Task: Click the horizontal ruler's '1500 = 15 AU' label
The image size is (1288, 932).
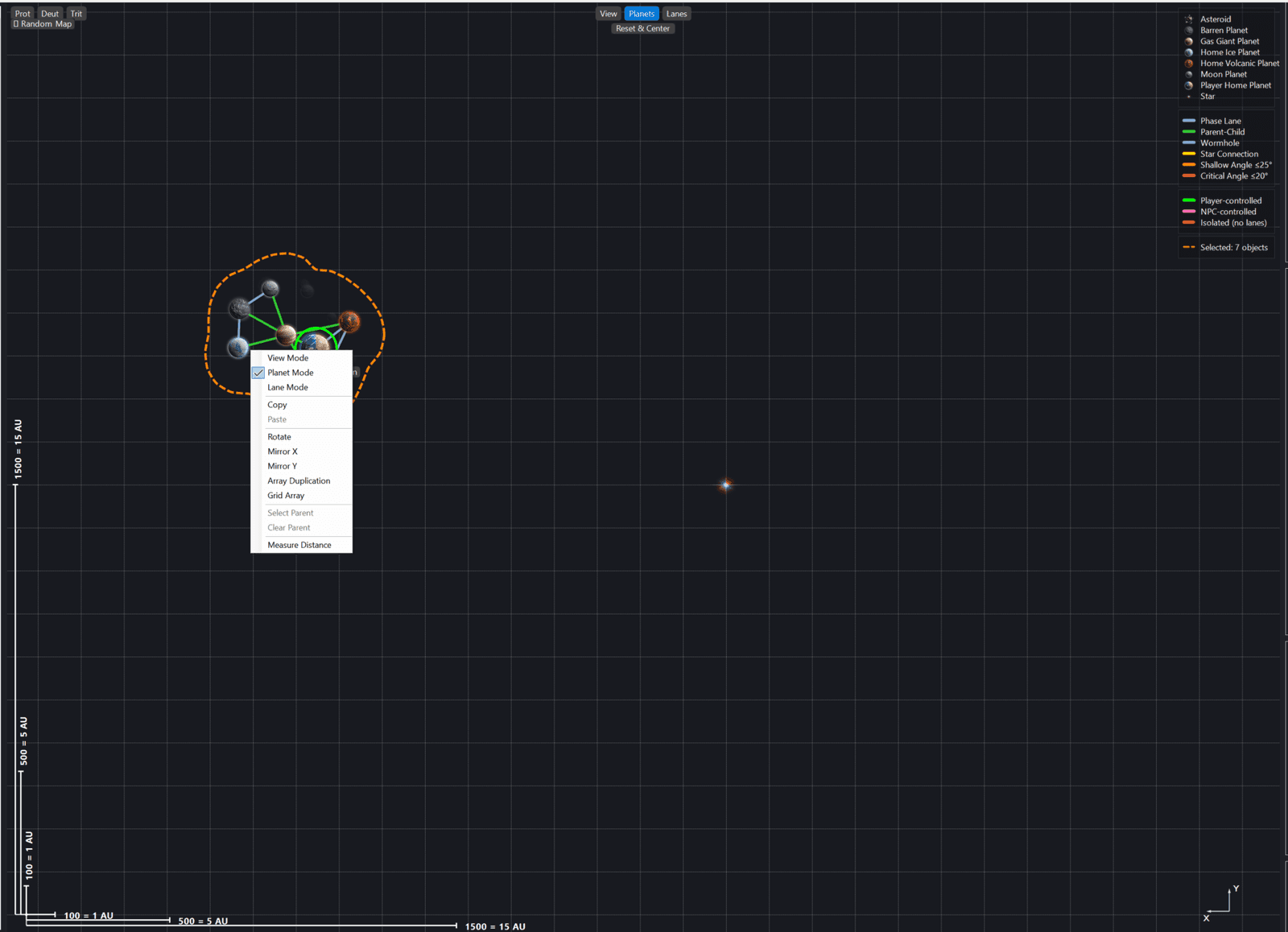Action: pyautogui.click(x=495, y=926)
